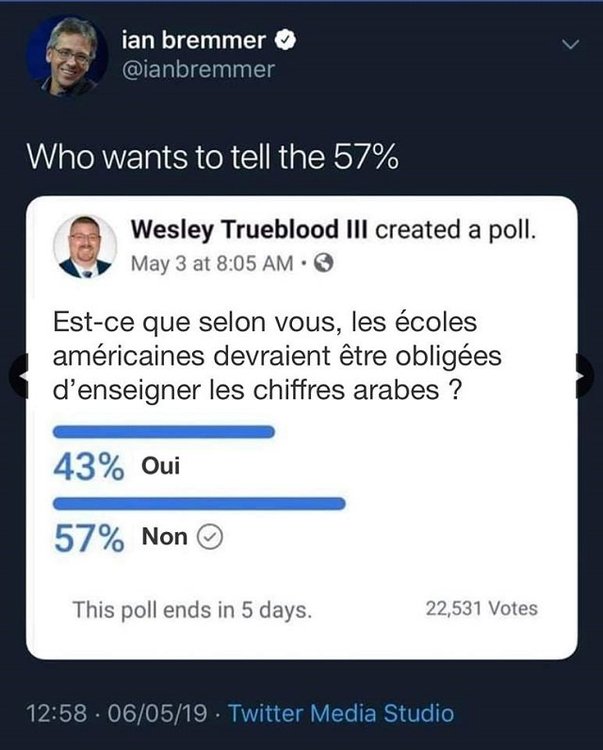
Task: Click the verified badge next to ian bremmer
Action: [x=284, y=42]
